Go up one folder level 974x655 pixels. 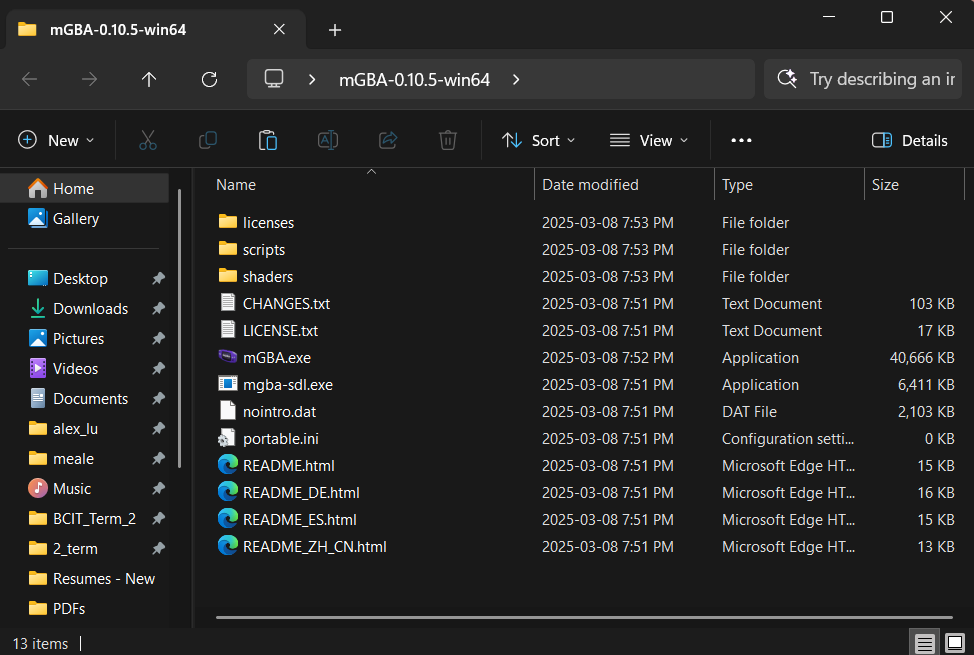(x=148, y=80)
